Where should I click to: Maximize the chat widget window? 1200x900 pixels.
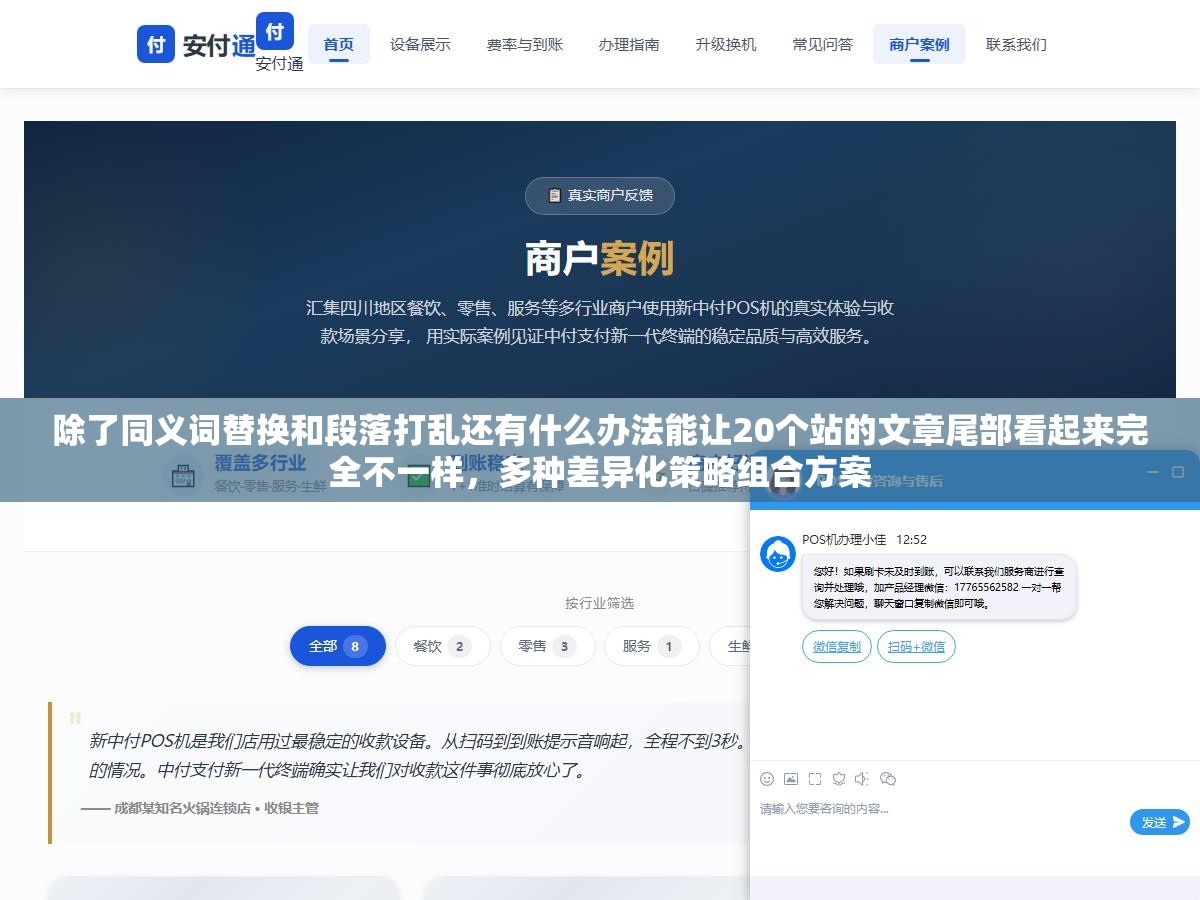[1178, 472]
